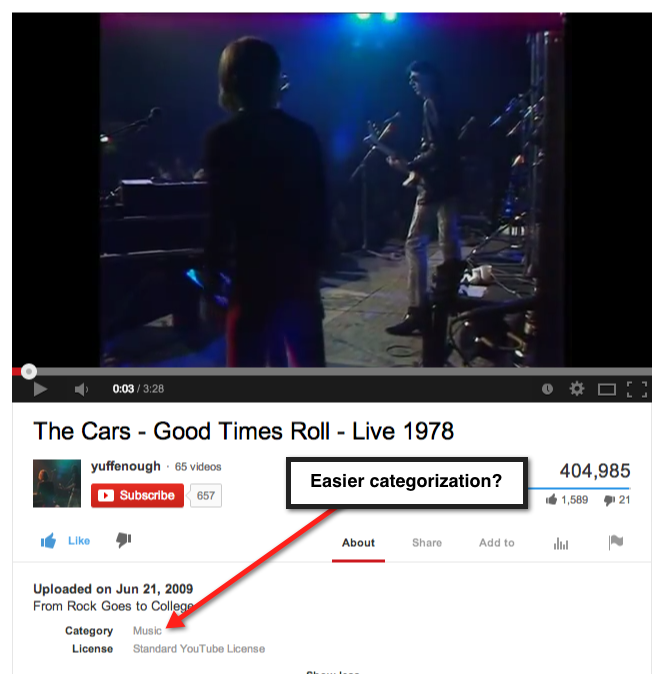Subscribe to yuffenough channel

137,495
